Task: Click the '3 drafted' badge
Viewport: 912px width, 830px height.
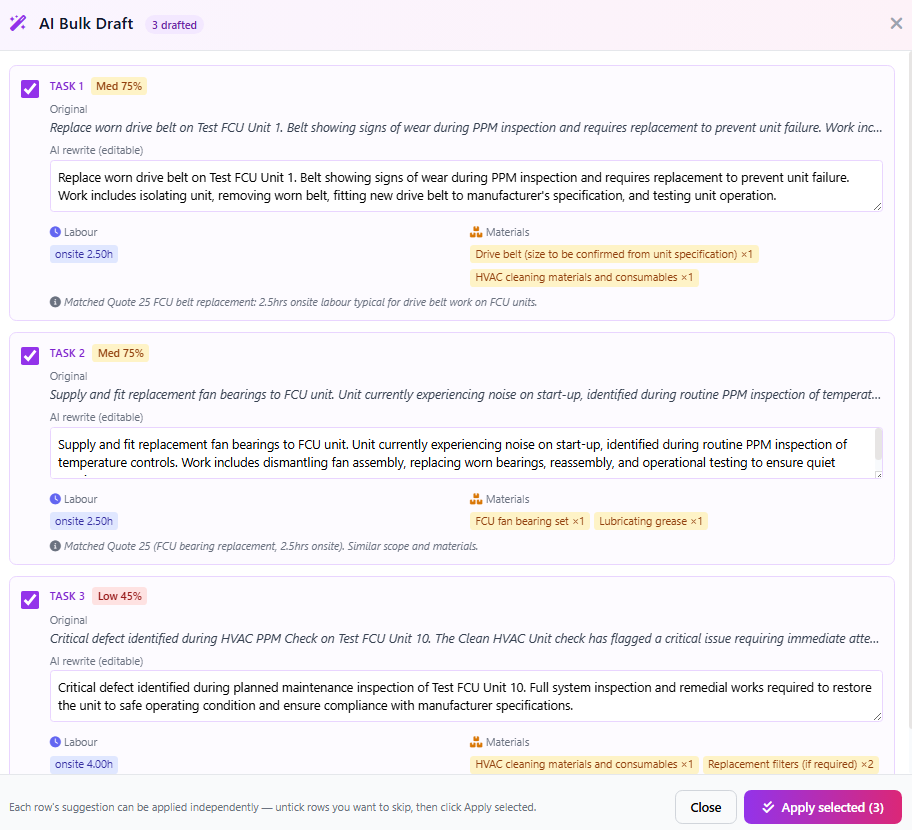Action: 174,25
